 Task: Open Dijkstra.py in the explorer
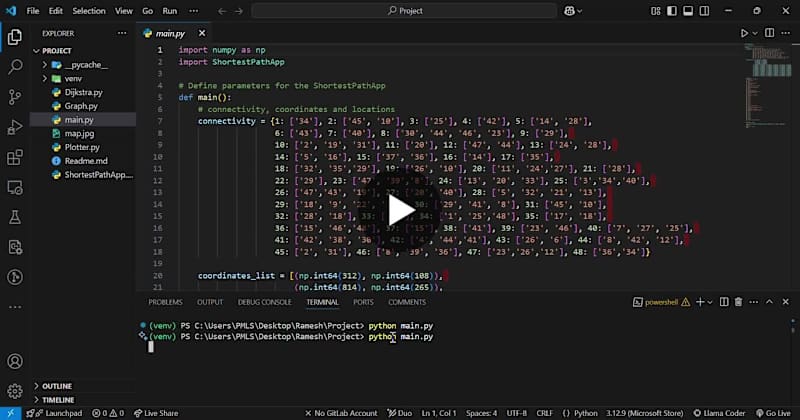(x=83, y=92)
